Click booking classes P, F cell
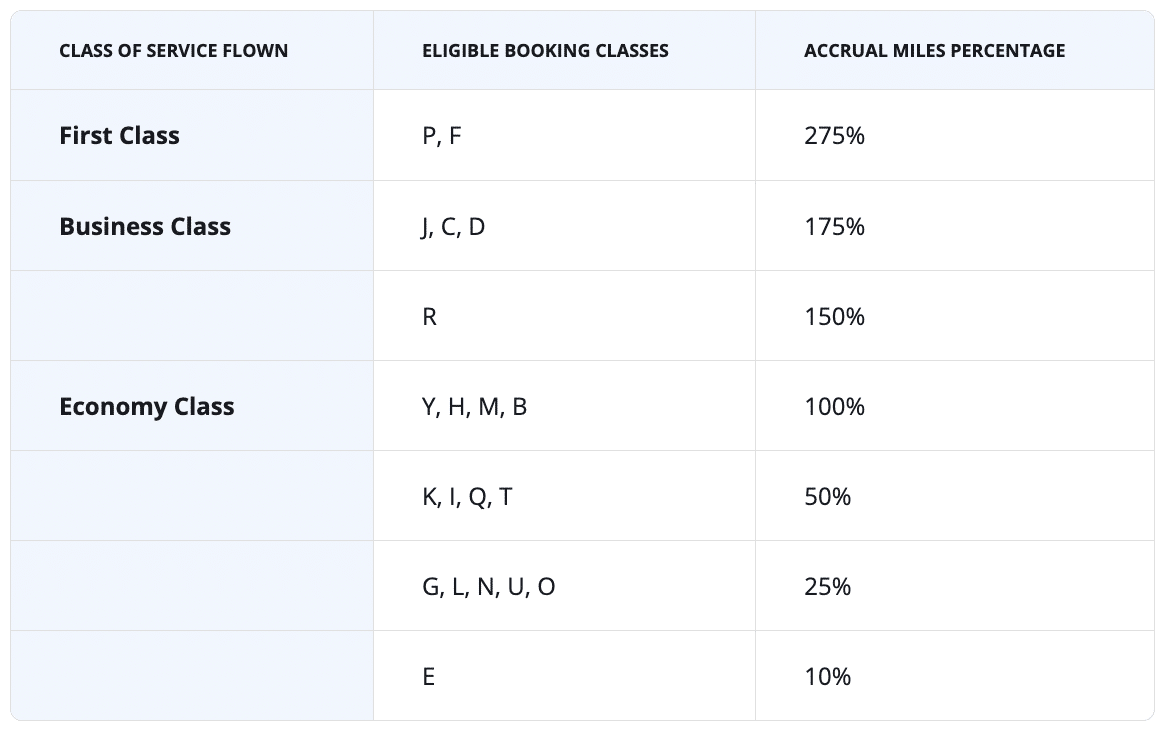Image resolution: width=1170 pixels, height=732 pixels. [442, 136]
